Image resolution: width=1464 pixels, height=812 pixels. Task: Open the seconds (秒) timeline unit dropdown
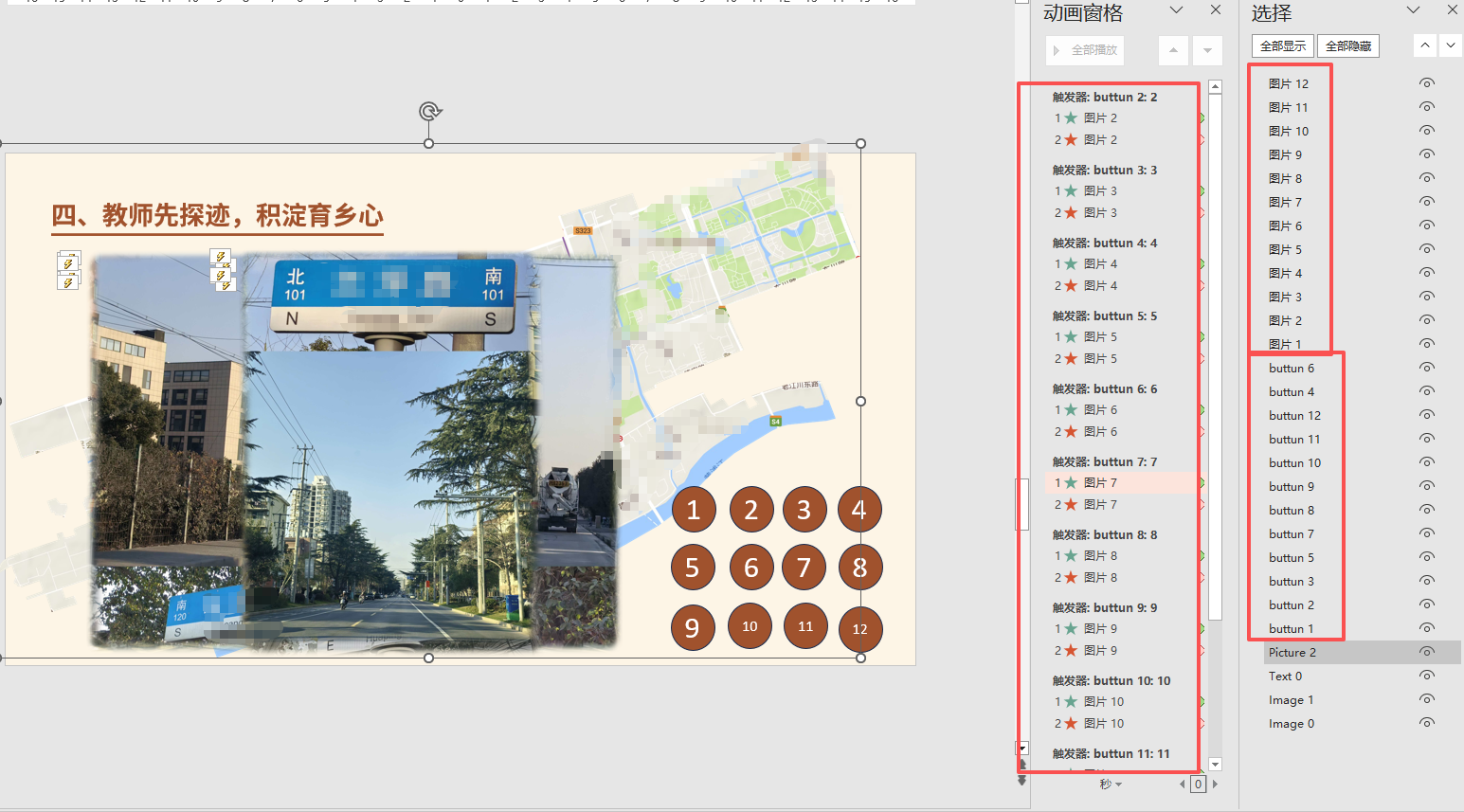click(x=1111, y=785)
